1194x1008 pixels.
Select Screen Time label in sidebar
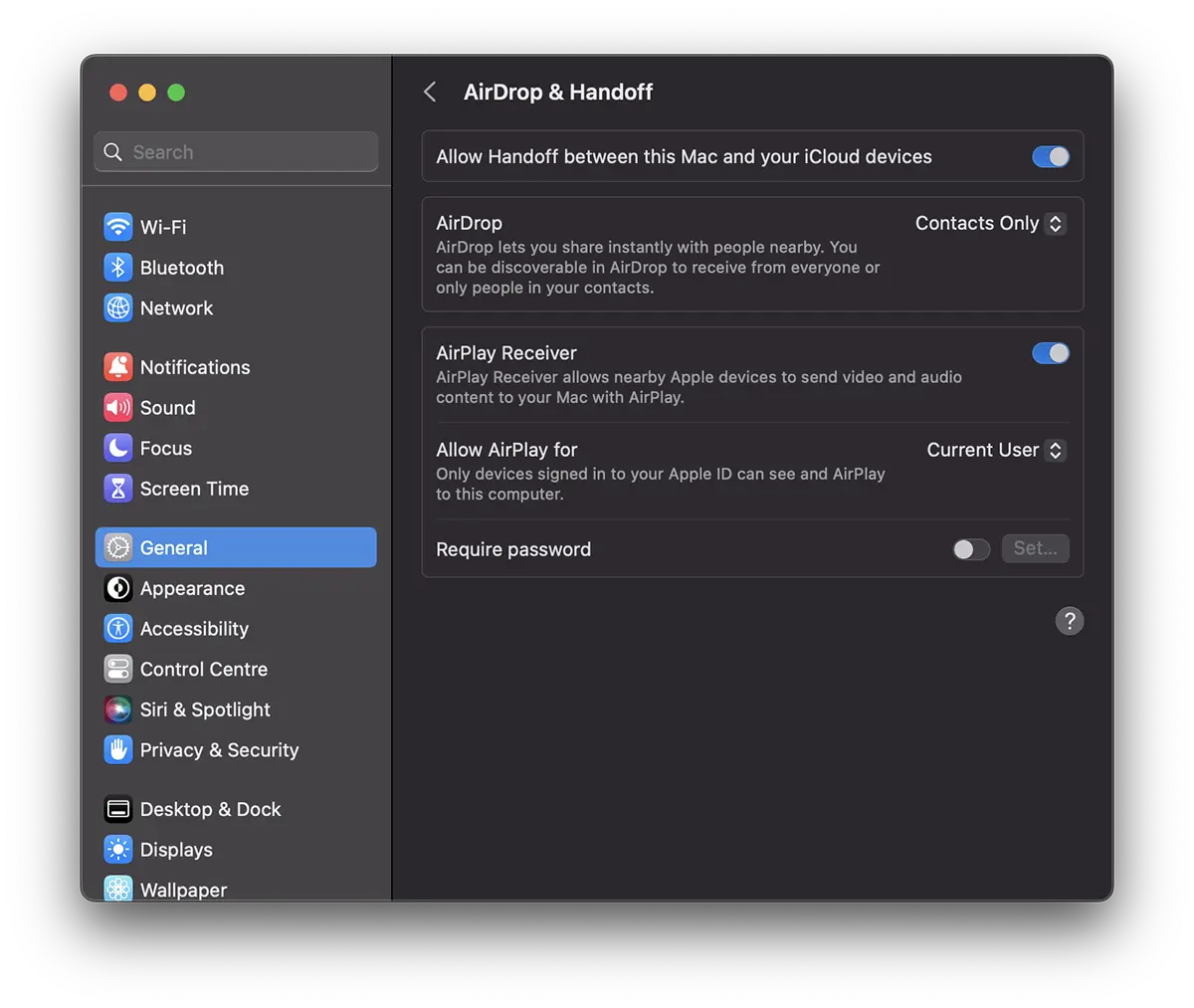[x=194, y=489]
